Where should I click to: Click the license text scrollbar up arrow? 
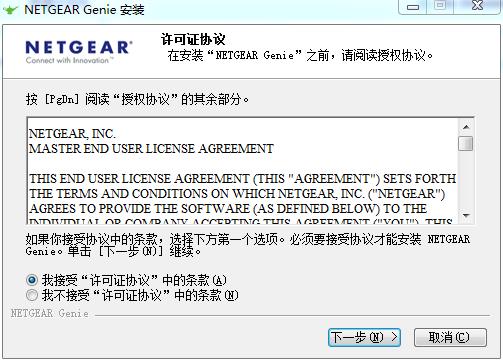point(466,127)
